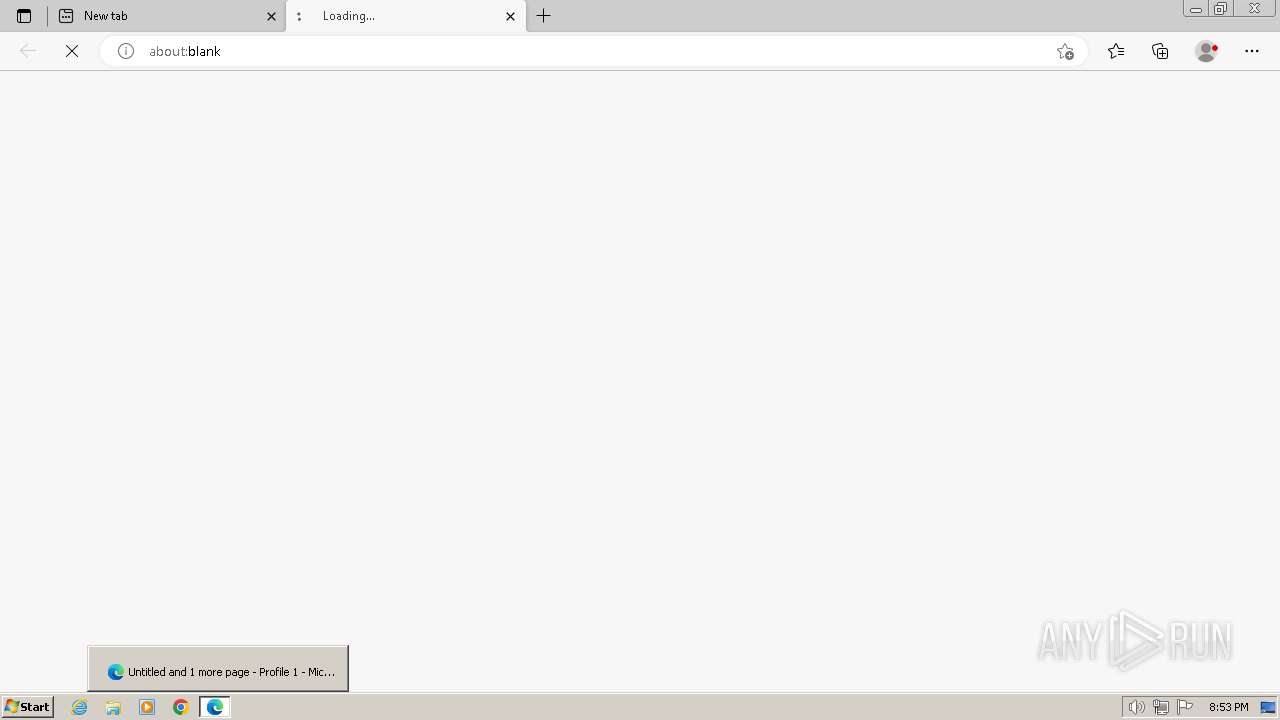Show desktop via tray corner button
Viewport: 1280px width, 720px height.
[x=1268, y=707]
